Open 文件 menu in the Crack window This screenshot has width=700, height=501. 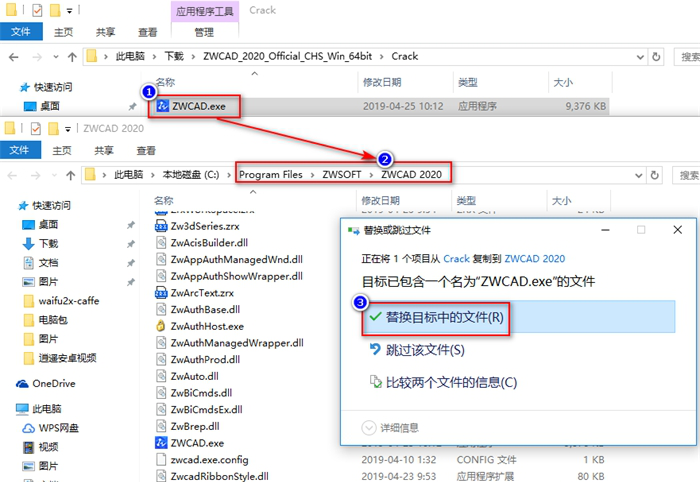coord(21,32)
